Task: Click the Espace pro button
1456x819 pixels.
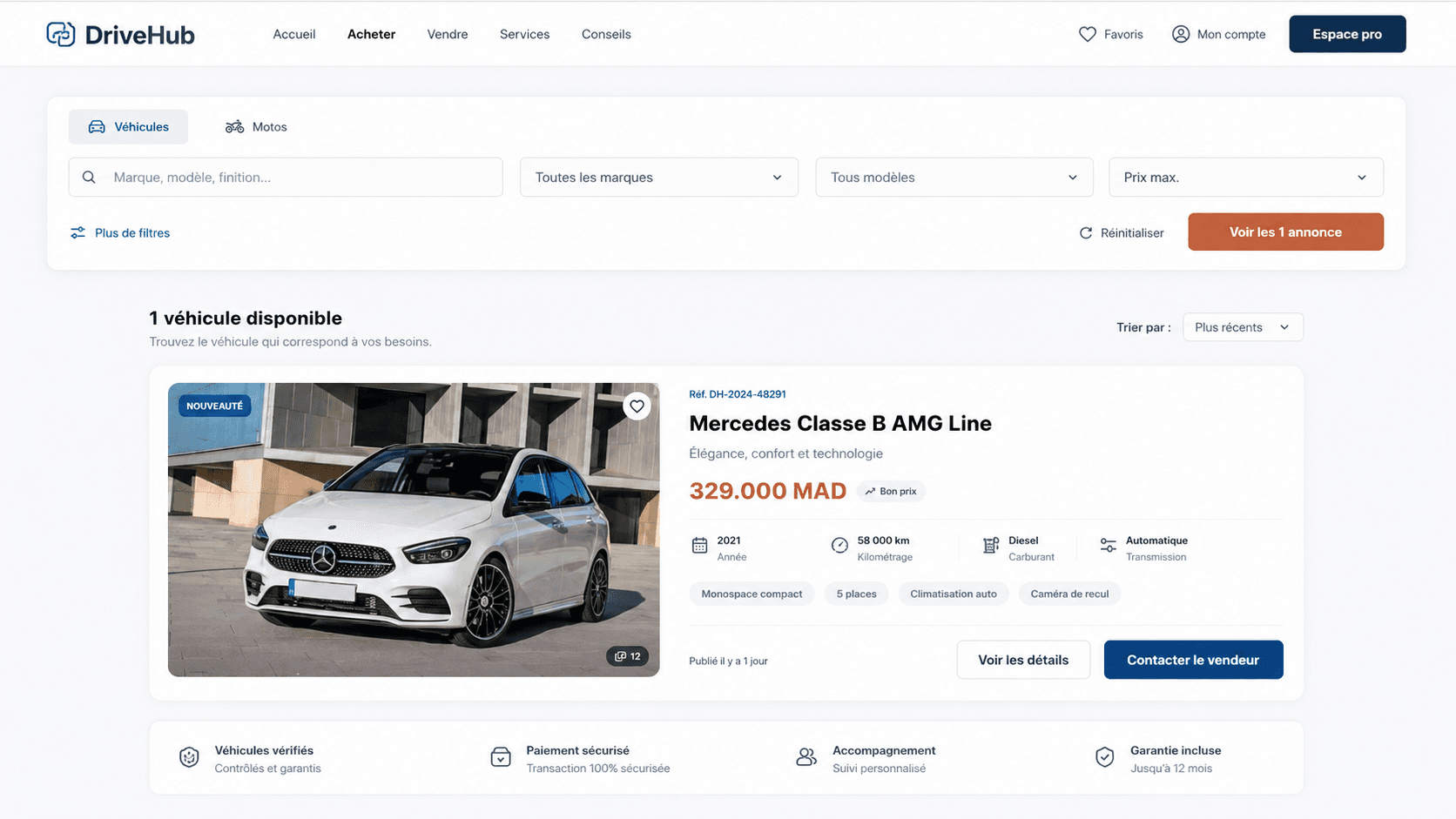Action: (1347, 34)
